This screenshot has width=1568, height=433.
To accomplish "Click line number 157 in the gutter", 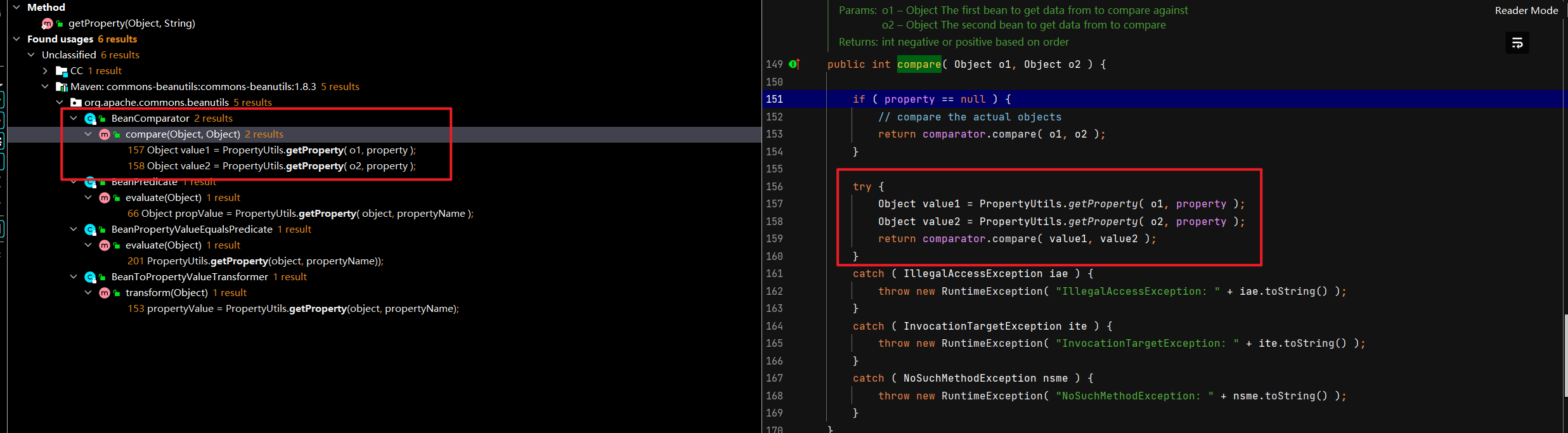I will 774,204.
